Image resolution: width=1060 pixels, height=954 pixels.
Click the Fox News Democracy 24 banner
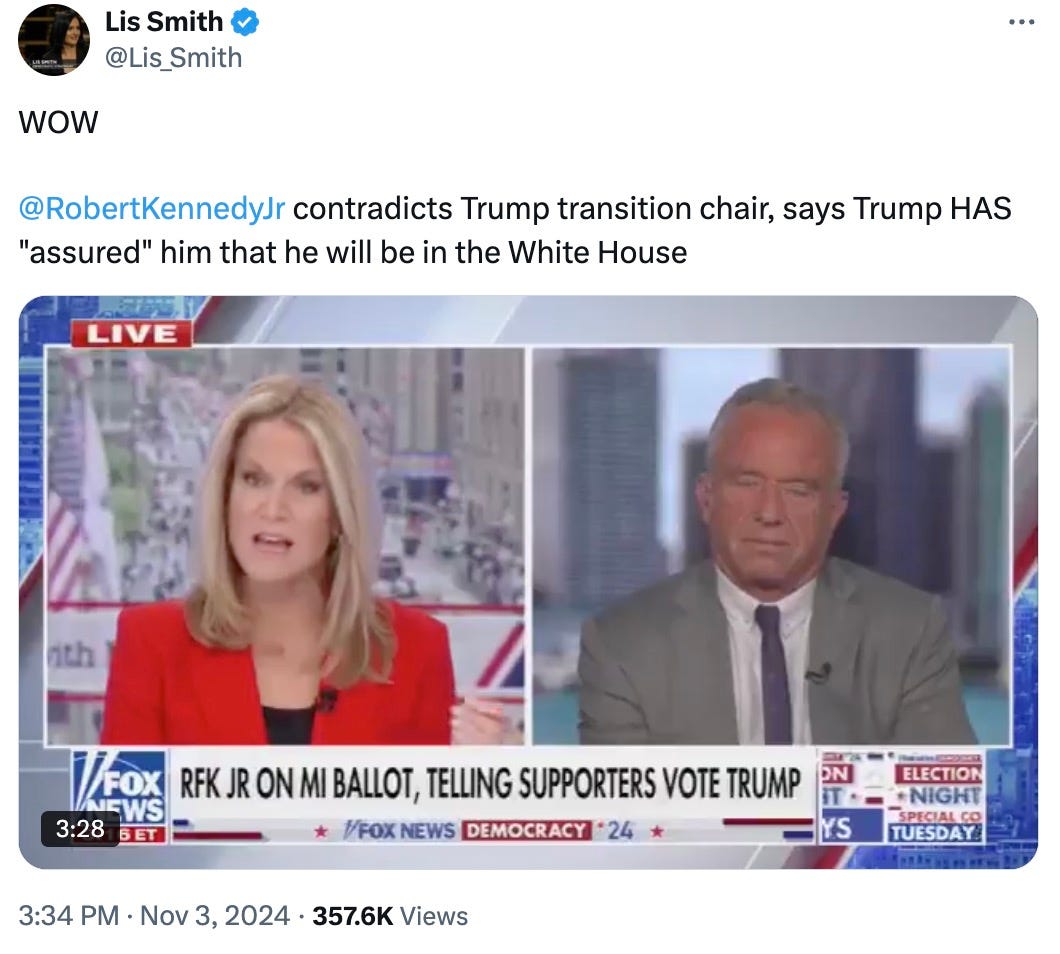490,830
